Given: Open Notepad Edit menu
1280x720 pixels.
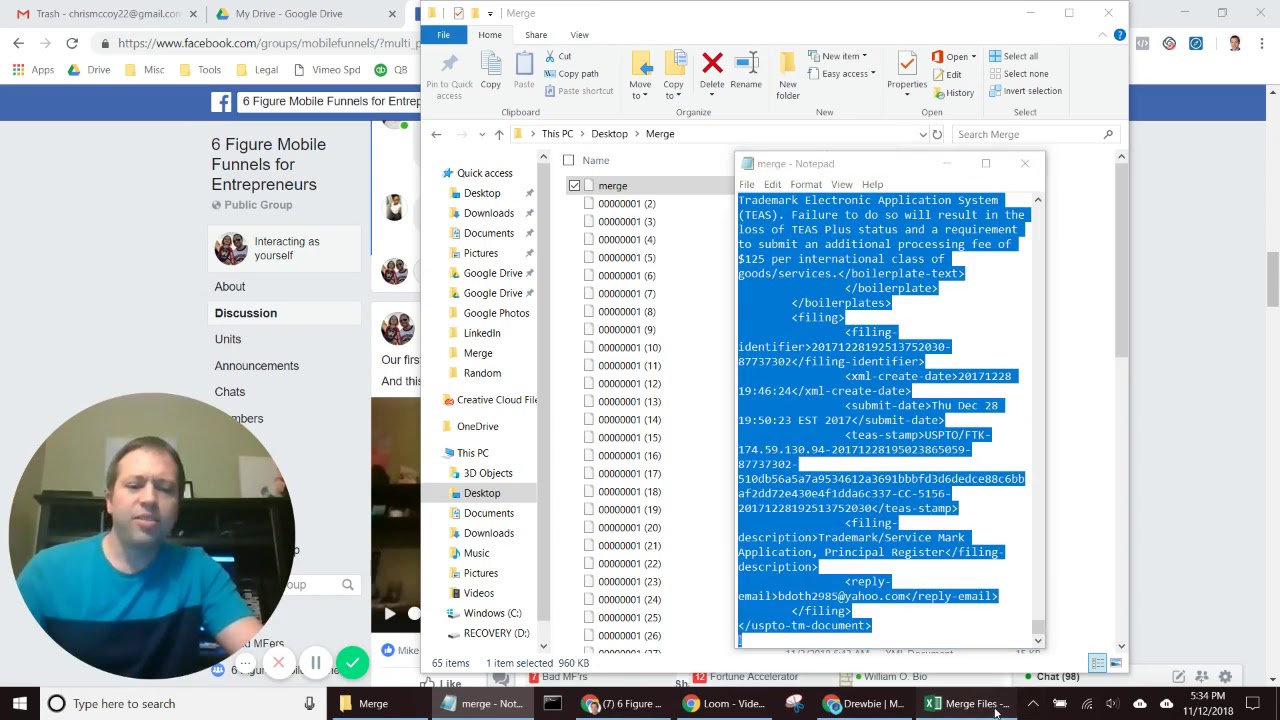Looking at the screenshot, I should [x=772, y=184].
